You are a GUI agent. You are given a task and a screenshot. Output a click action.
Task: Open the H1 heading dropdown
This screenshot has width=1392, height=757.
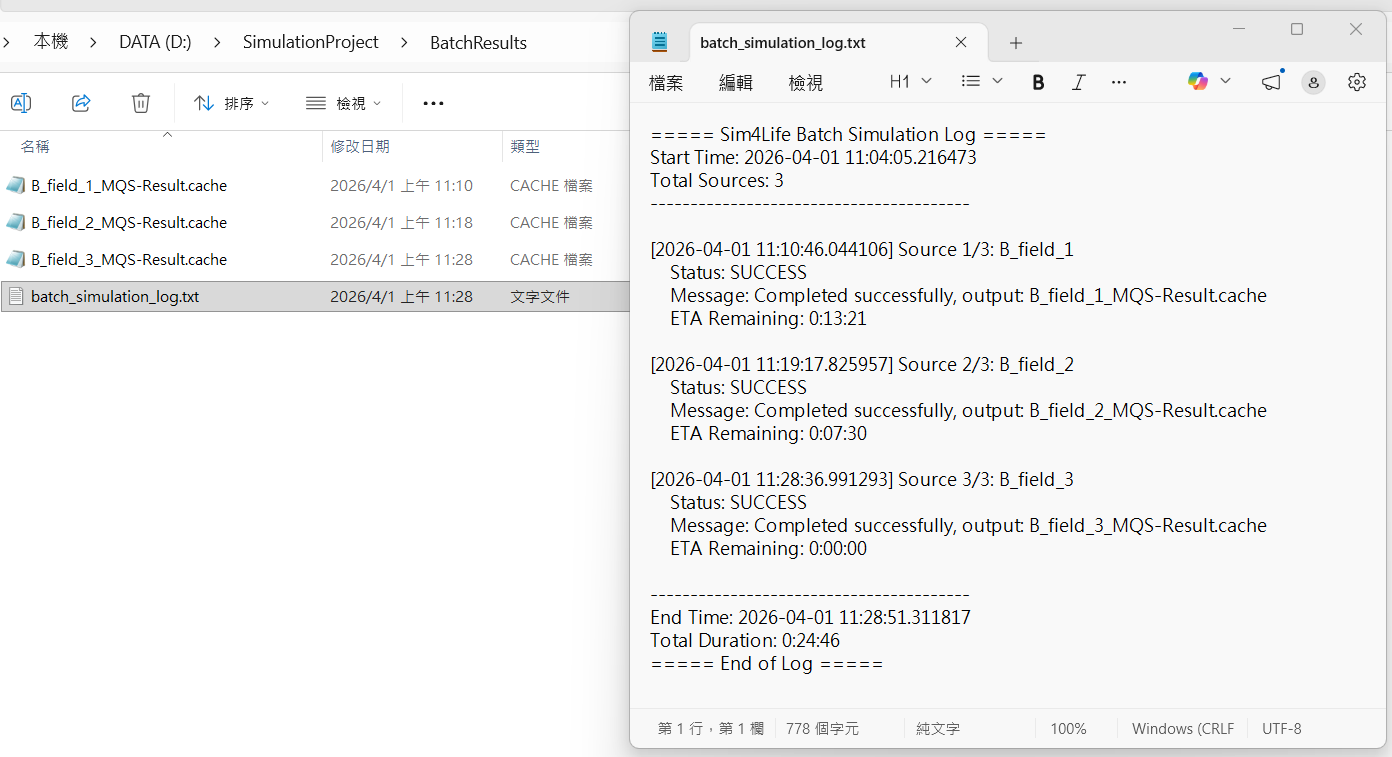pyautogui.click(x=910, y=82)
